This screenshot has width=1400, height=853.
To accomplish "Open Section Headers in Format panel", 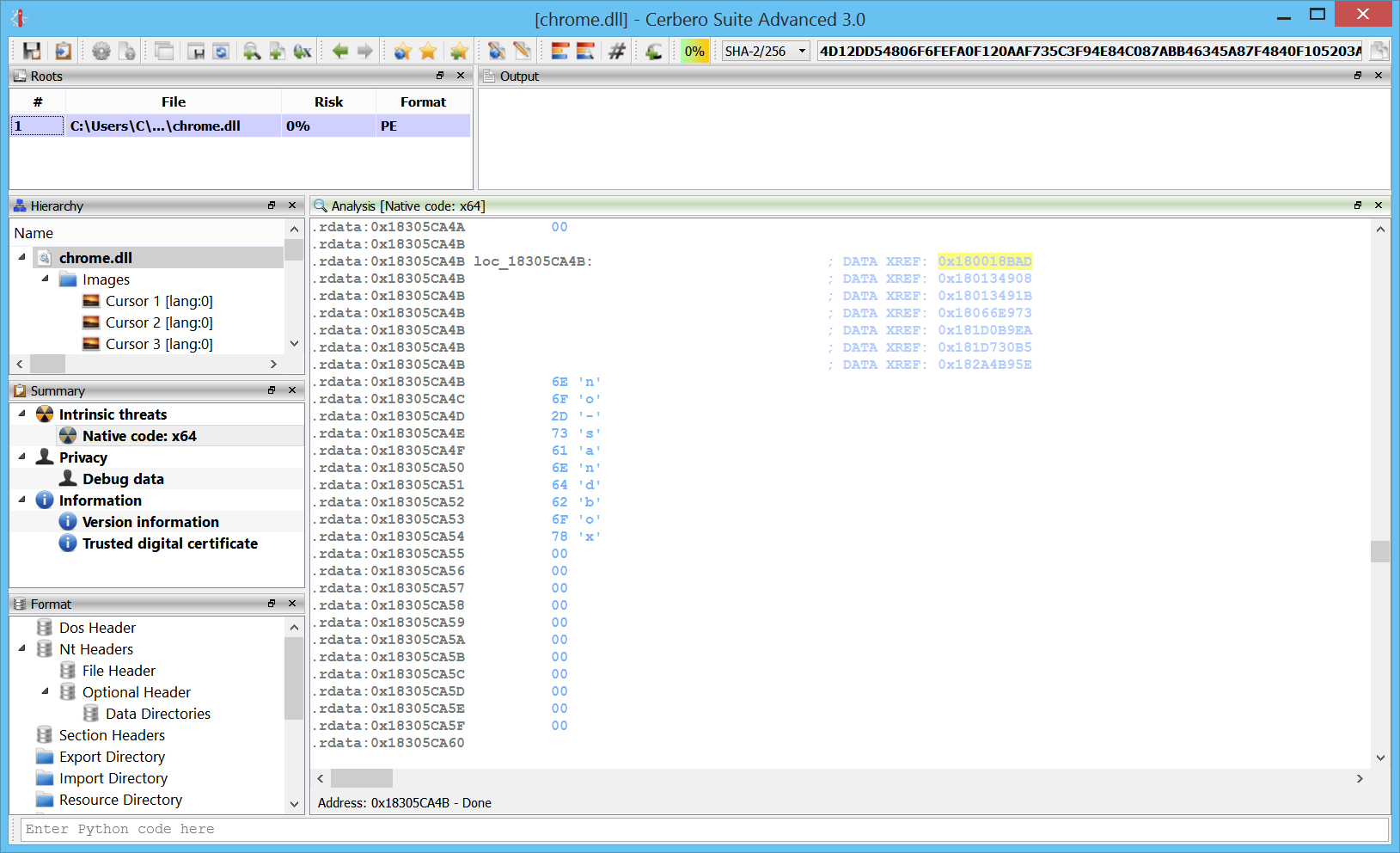I will 112,735.
